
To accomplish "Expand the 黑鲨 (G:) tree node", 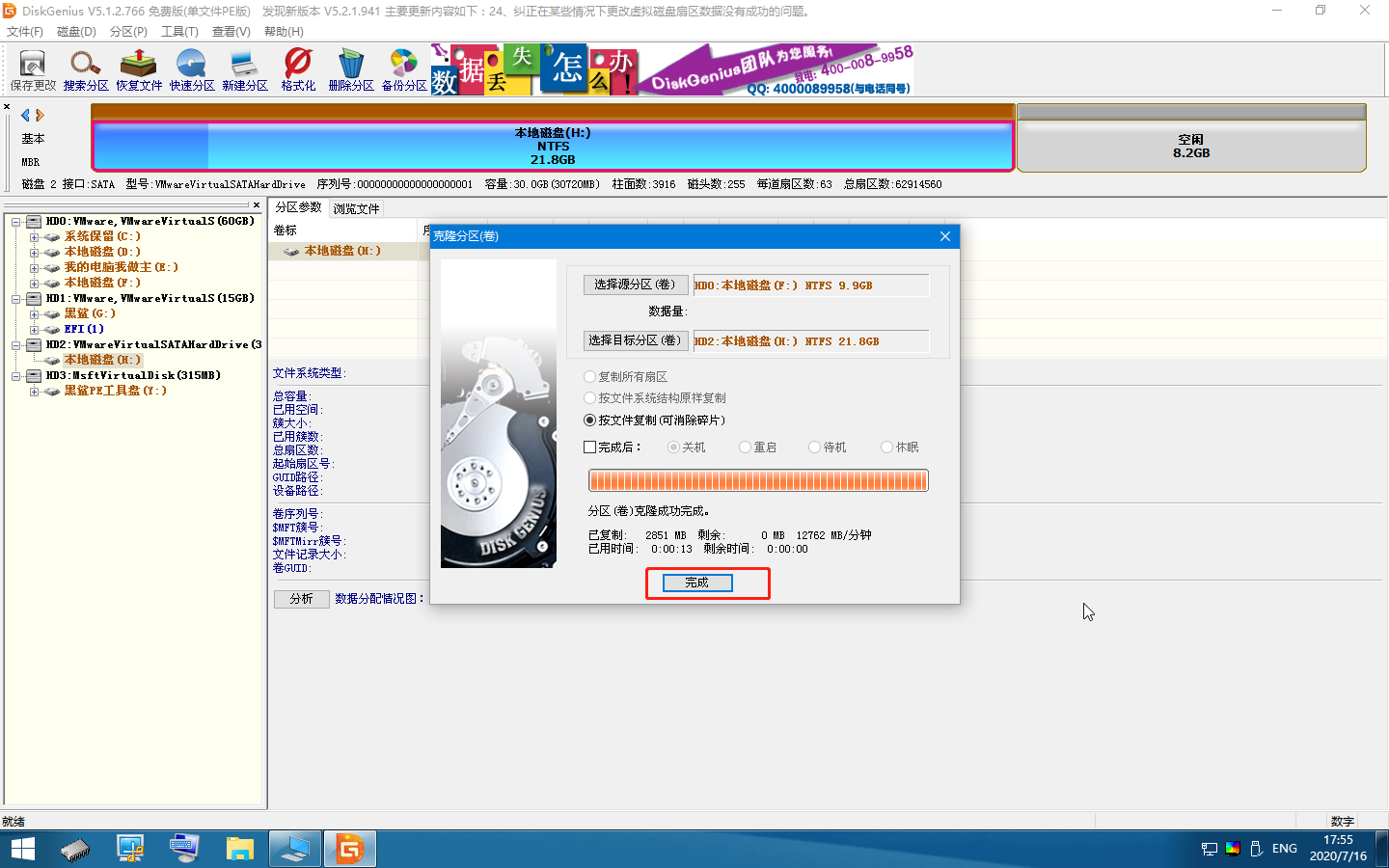I will (x=34, y=314).
